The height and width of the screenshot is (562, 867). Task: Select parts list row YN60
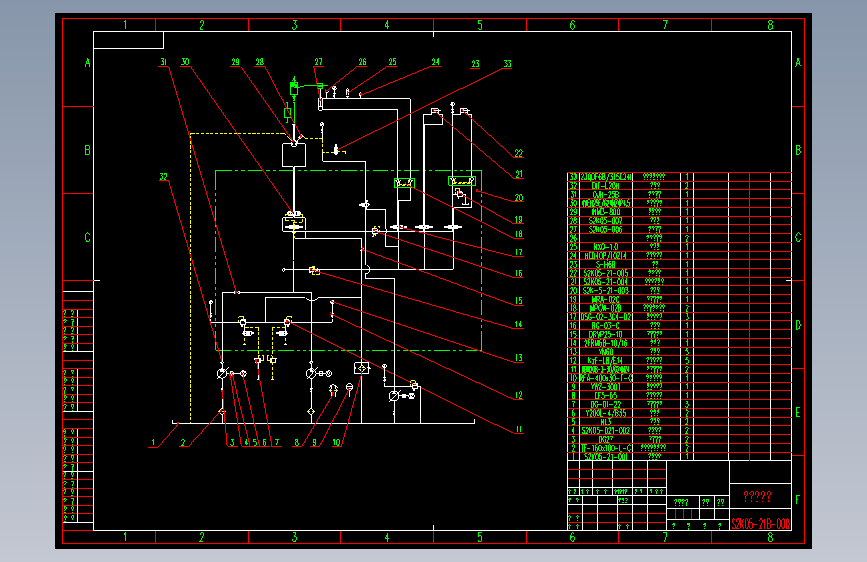tap(680, 352)
